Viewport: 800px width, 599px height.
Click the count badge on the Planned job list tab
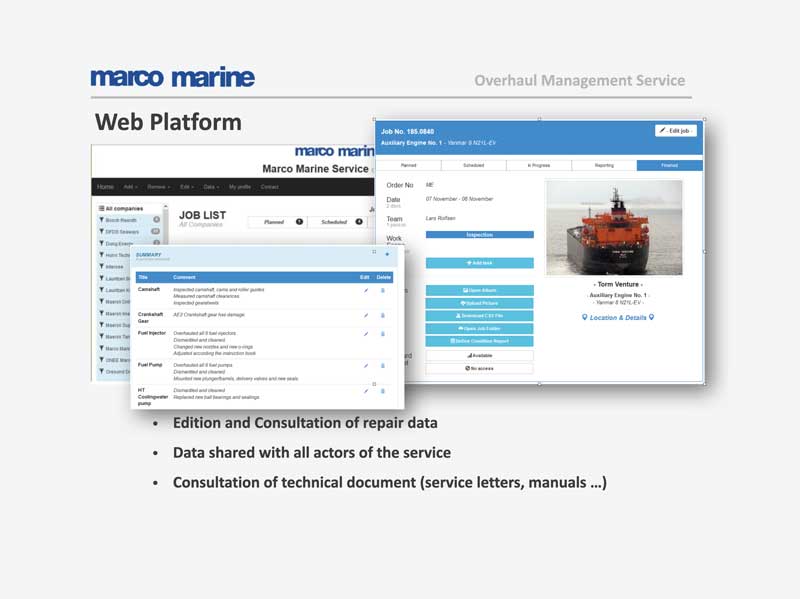pyautogui.click(x=299, y=221)
